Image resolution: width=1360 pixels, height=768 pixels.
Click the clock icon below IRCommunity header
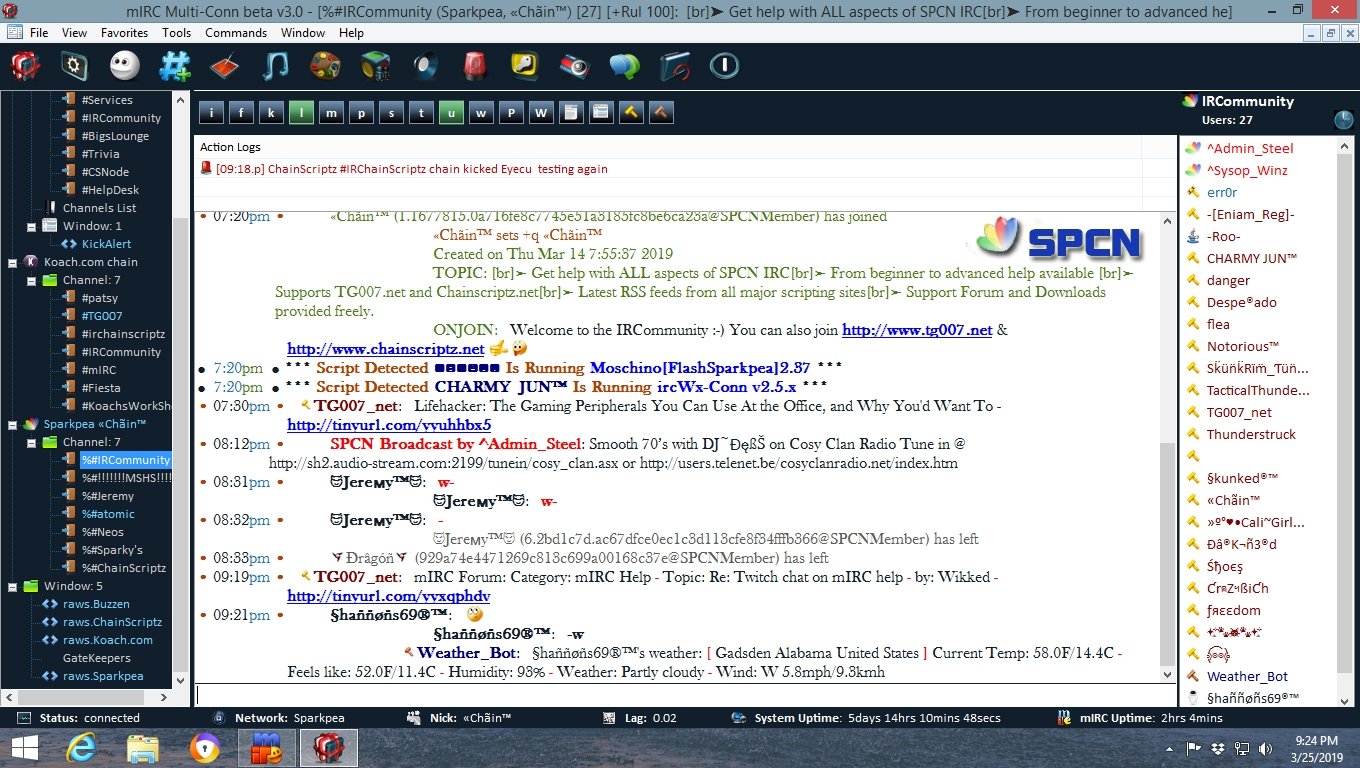coord(1343,120)
